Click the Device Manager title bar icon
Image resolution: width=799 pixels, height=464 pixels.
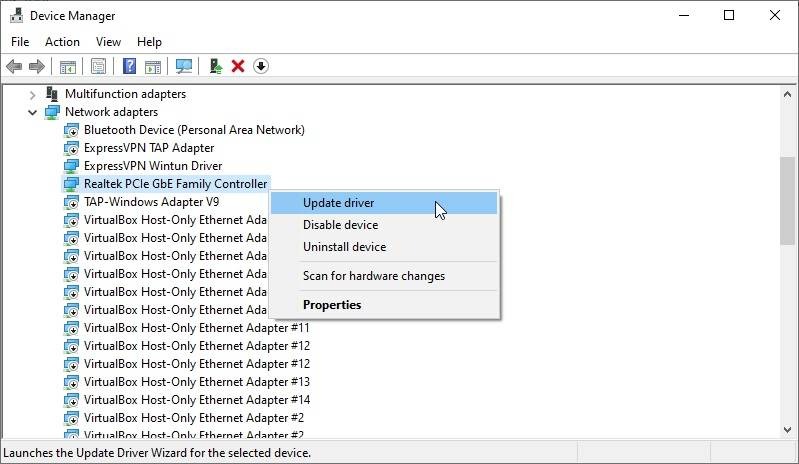[16, 15]
